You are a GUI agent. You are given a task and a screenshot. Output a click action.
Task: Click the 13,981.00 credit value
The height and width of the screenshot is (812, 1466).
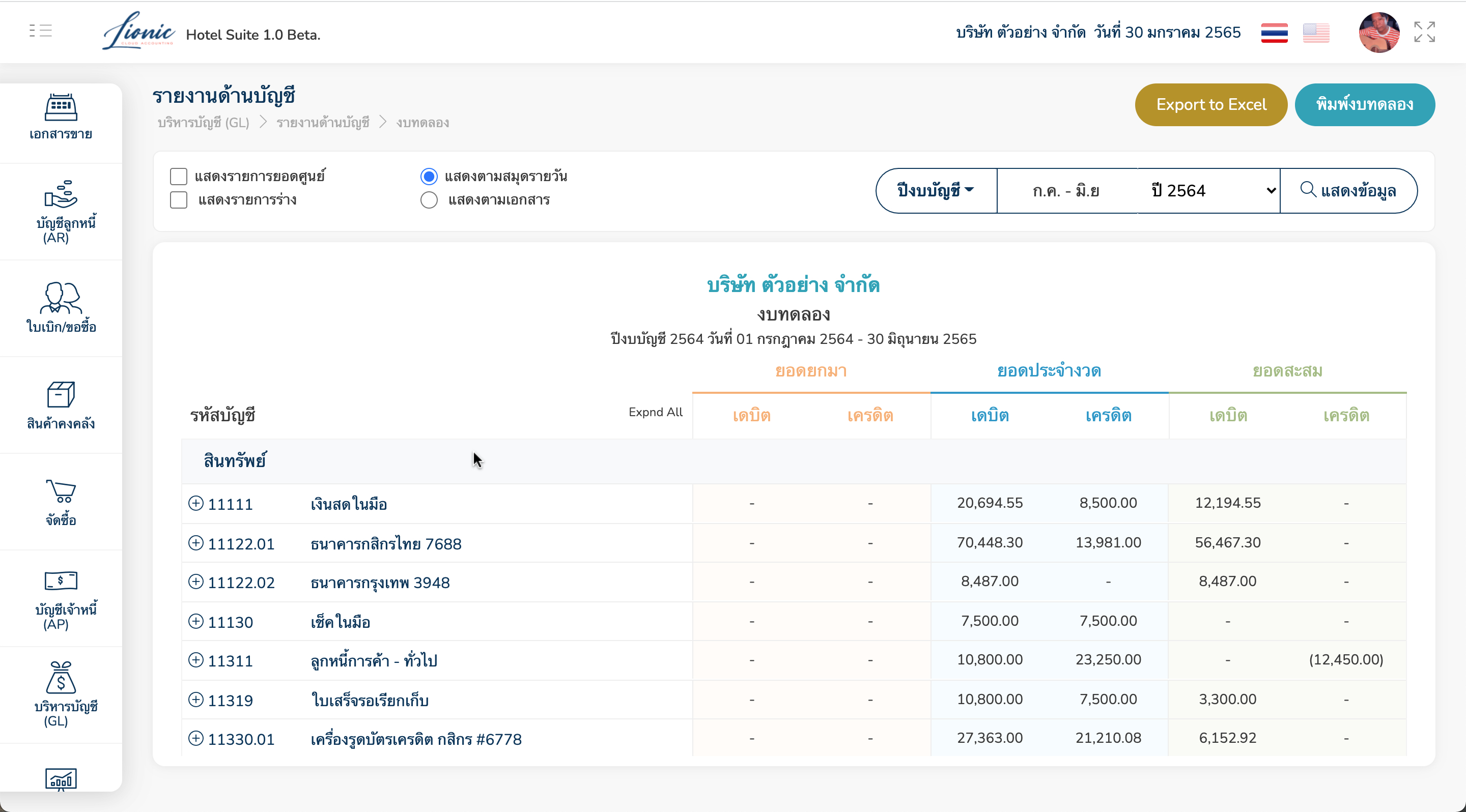(x=1108, y=543)
